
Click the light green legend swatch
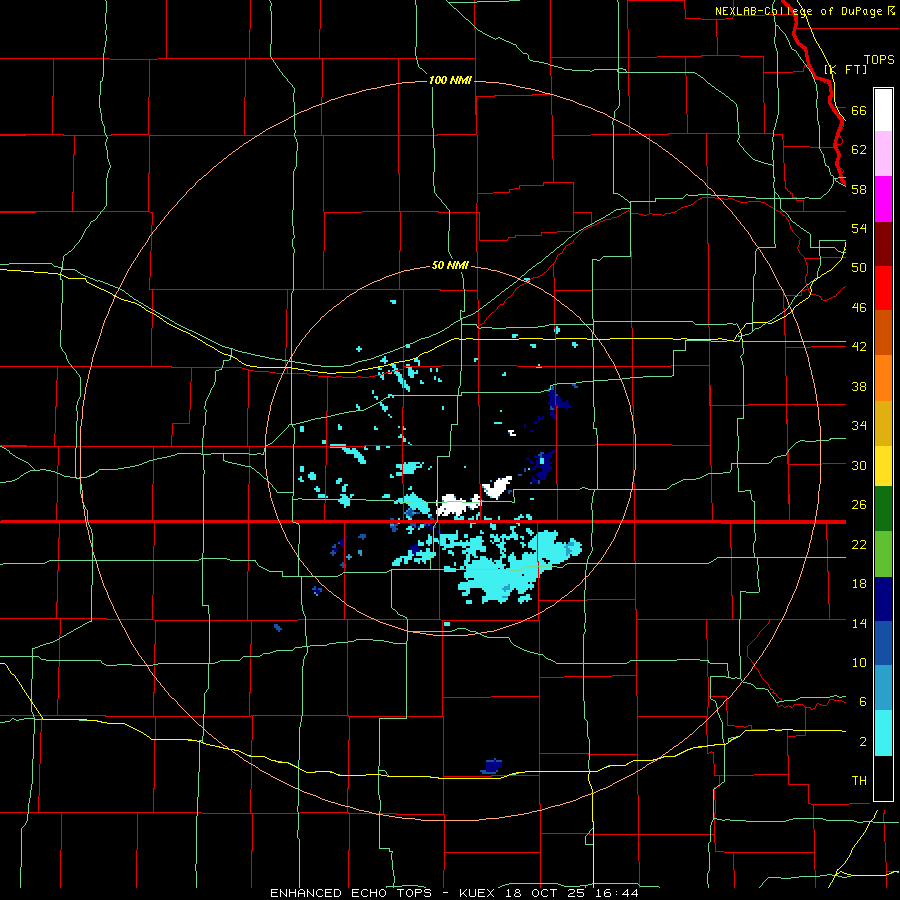(883, 554)
